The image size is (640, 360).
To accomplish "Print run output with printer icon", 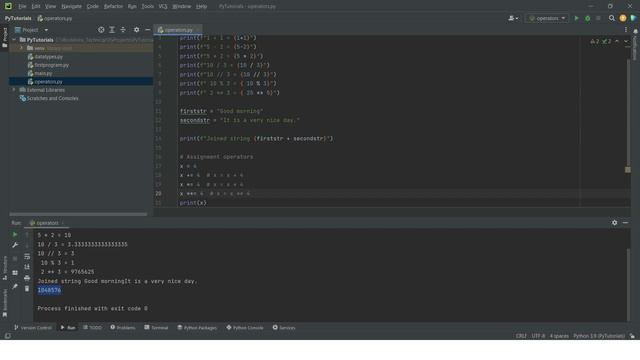I will pyautogui.click(x=27, y=278).
